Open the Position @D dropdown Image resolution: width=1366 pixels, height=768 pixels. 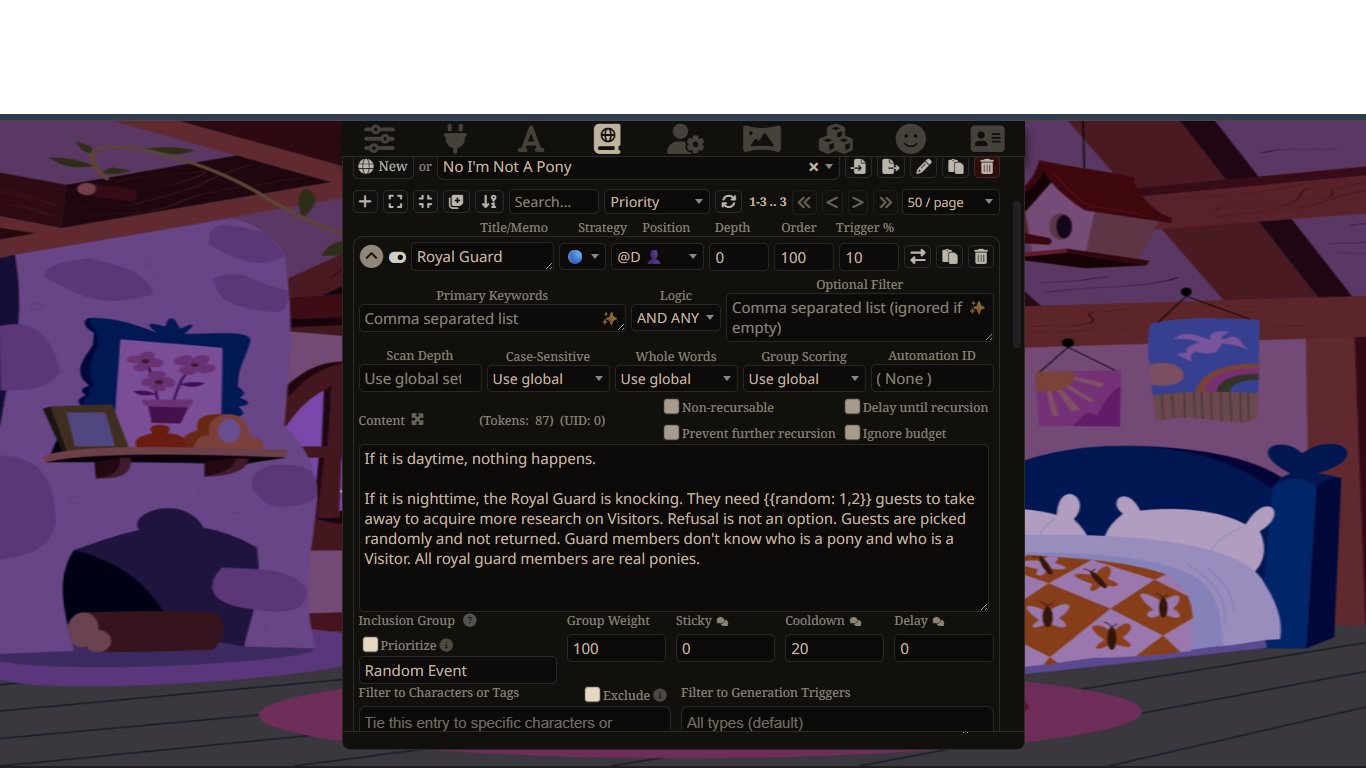pos(657,257)
